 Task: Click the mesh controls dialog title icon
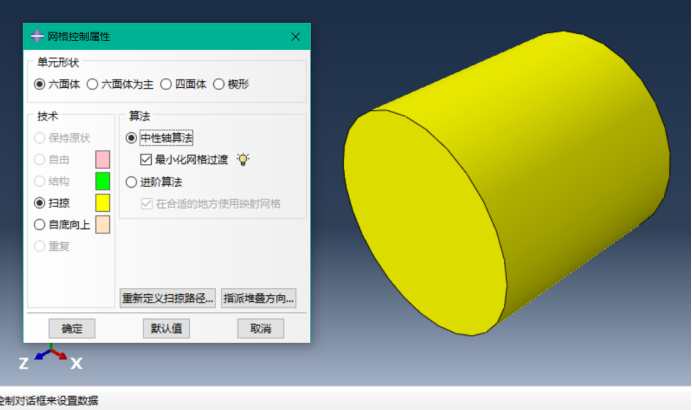pyautogui.click(x=37, y=36)
